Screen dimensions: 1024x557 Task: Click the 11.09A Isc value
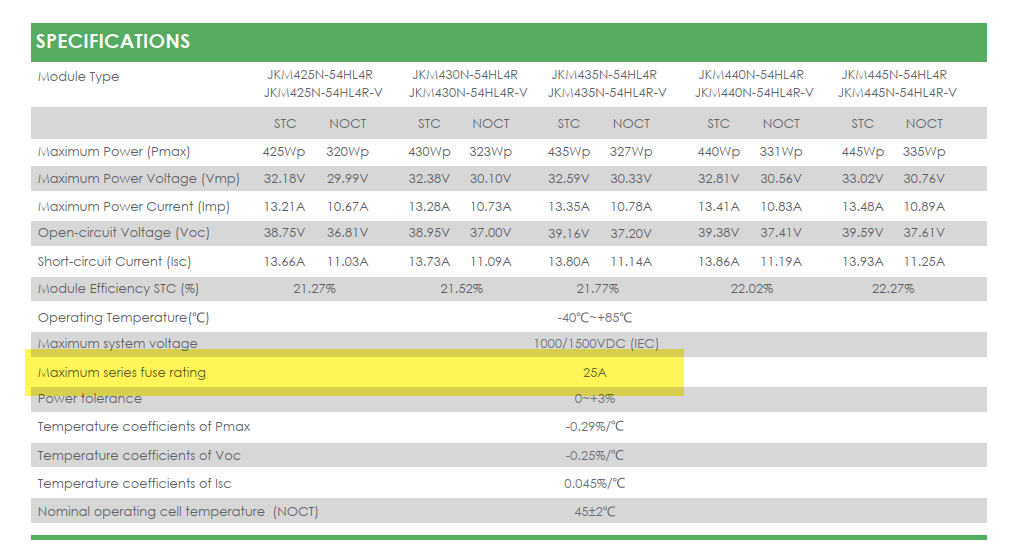pos(490,261)
